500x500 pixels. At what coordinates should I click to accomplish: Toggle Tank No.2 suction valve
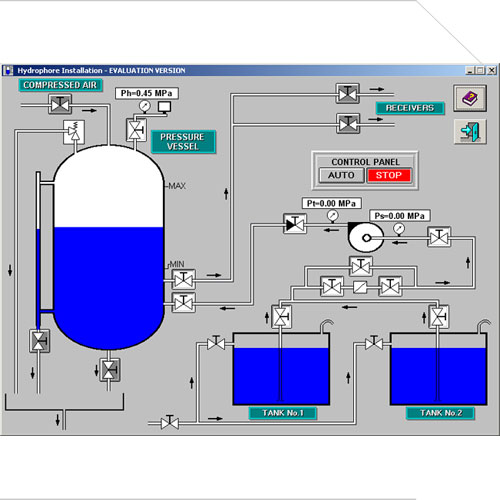439,316
